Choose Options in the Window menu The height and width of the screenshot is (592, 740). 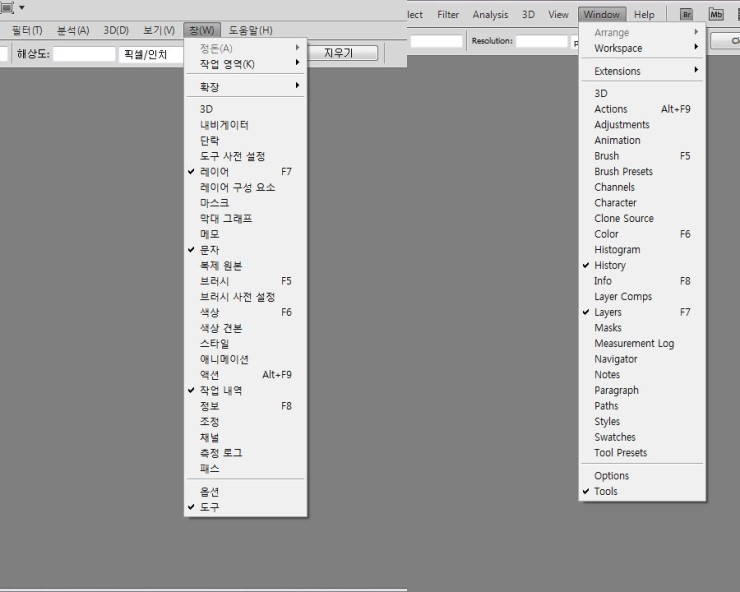[642, 475]
